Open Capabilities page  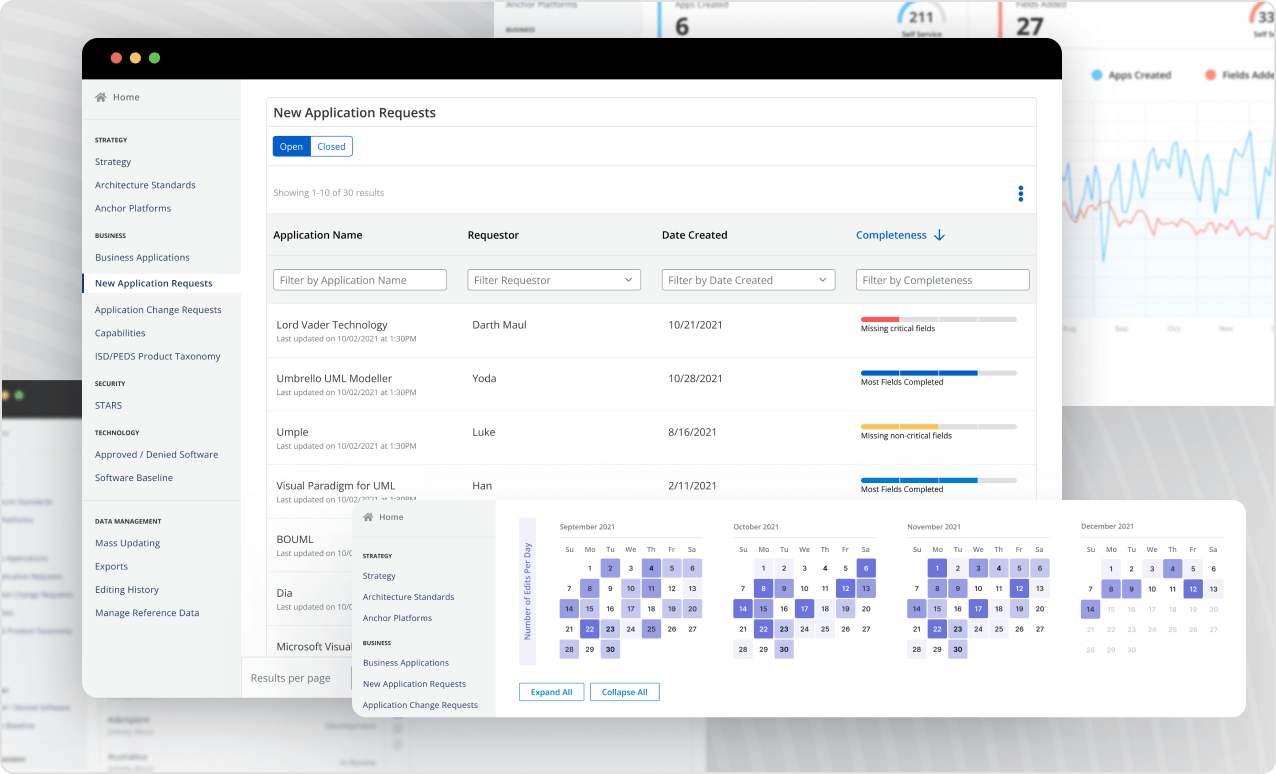coord(120,333)
